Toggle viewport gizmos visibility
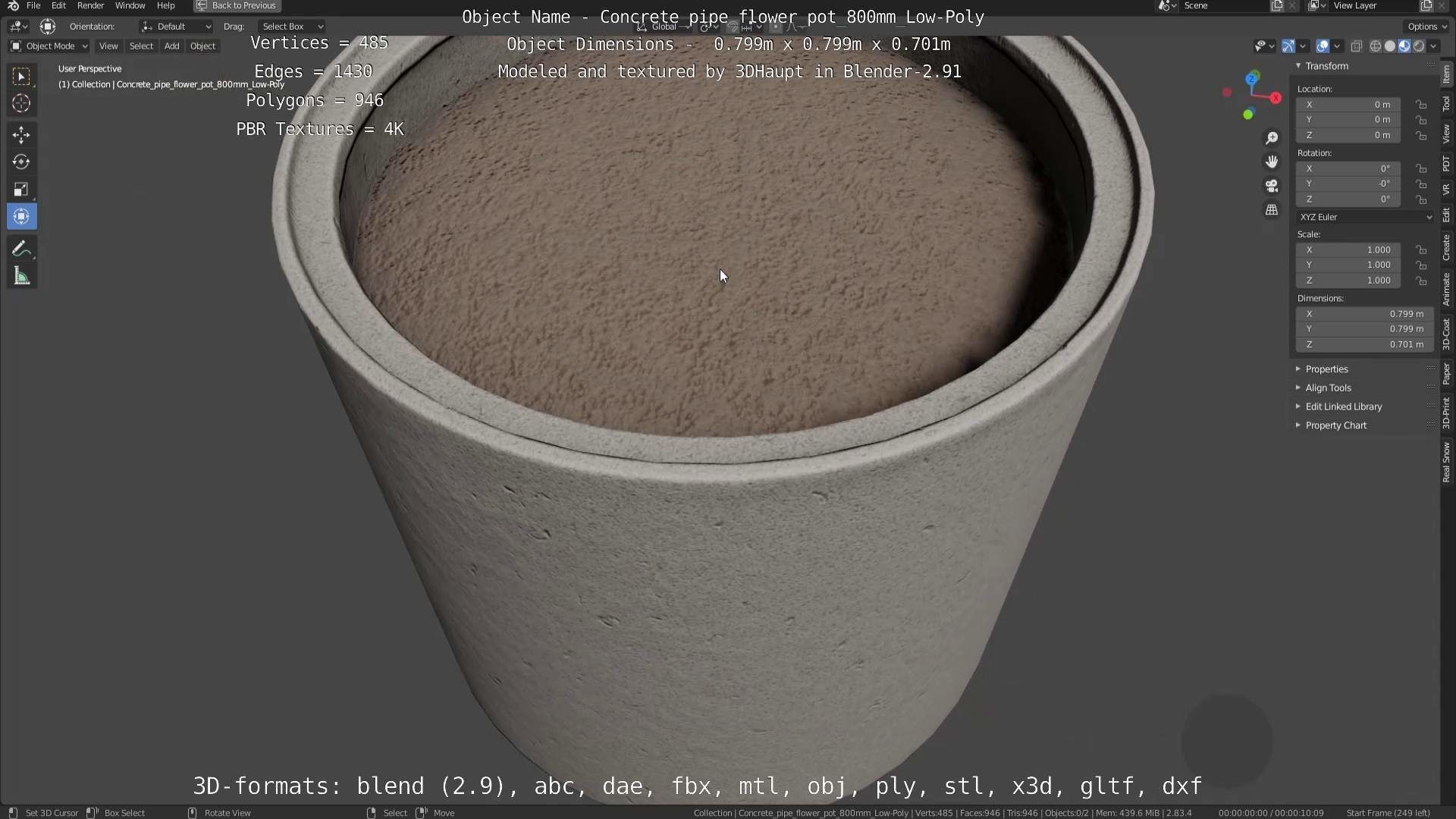This screenshot has height=819, width=1456. pos(1288,46)
